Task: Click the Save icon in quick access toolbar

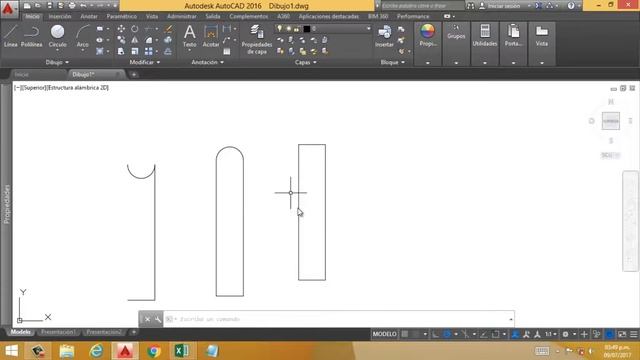Action: click(49, 6)
